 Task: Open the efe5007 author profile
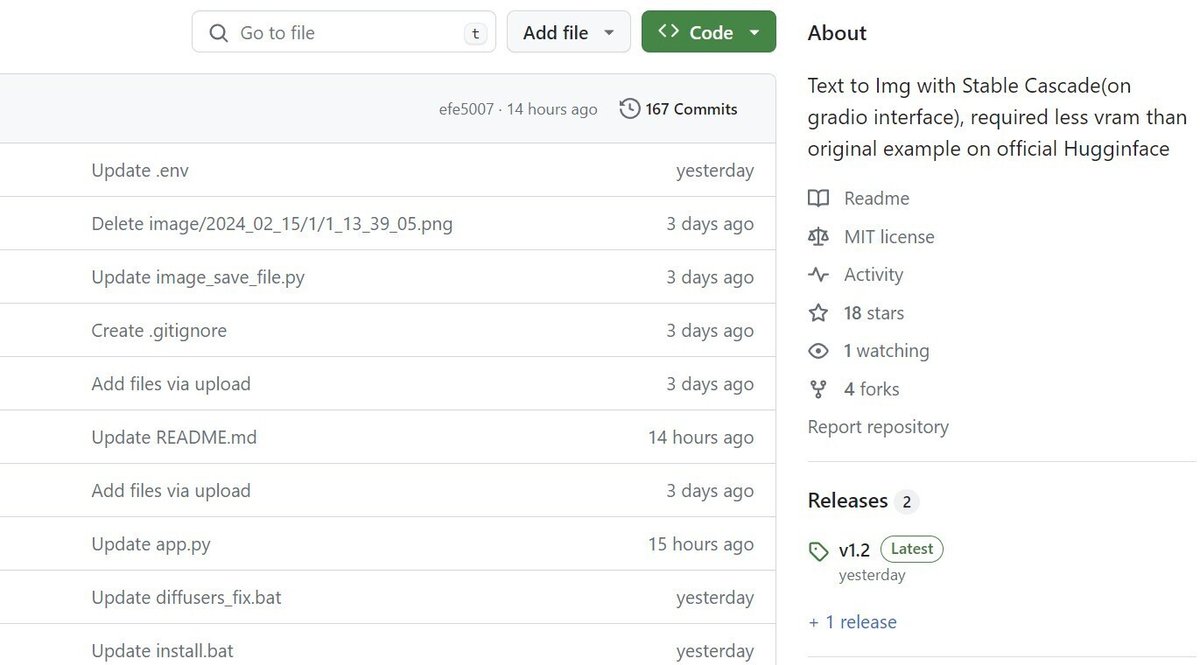[466, 110]
